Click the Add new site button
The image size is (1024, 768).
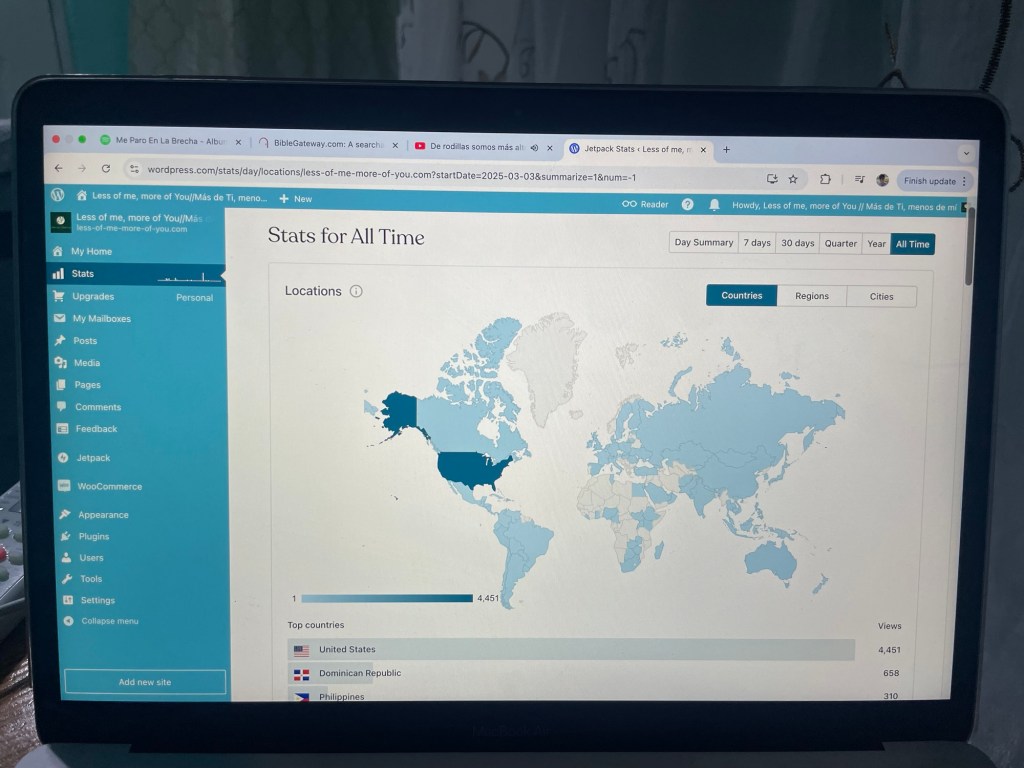(x=145, y=682)
